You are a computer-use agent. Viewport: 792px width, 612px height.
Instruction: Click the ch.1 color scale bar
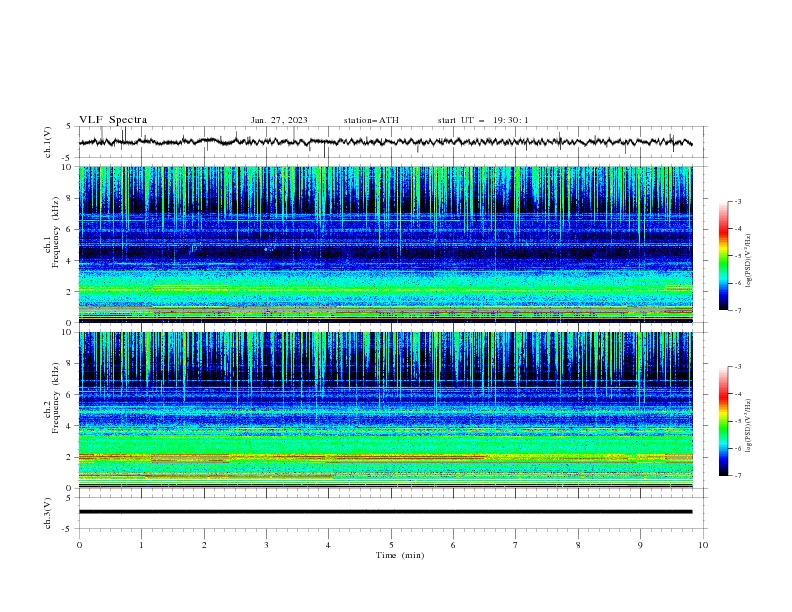723,256
